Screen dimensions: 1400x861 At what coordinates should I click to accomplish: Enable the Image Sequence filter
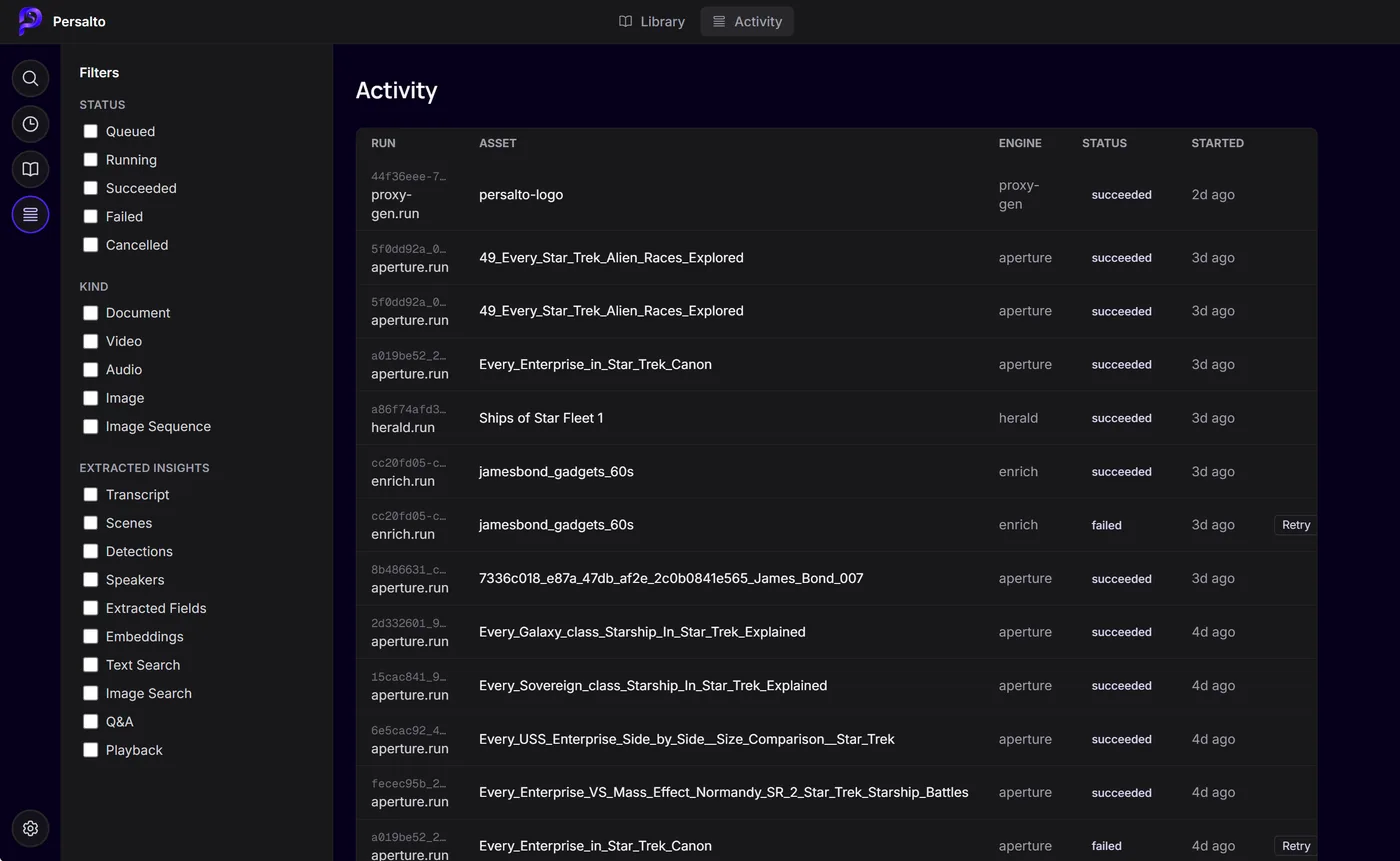coord(90,426)
